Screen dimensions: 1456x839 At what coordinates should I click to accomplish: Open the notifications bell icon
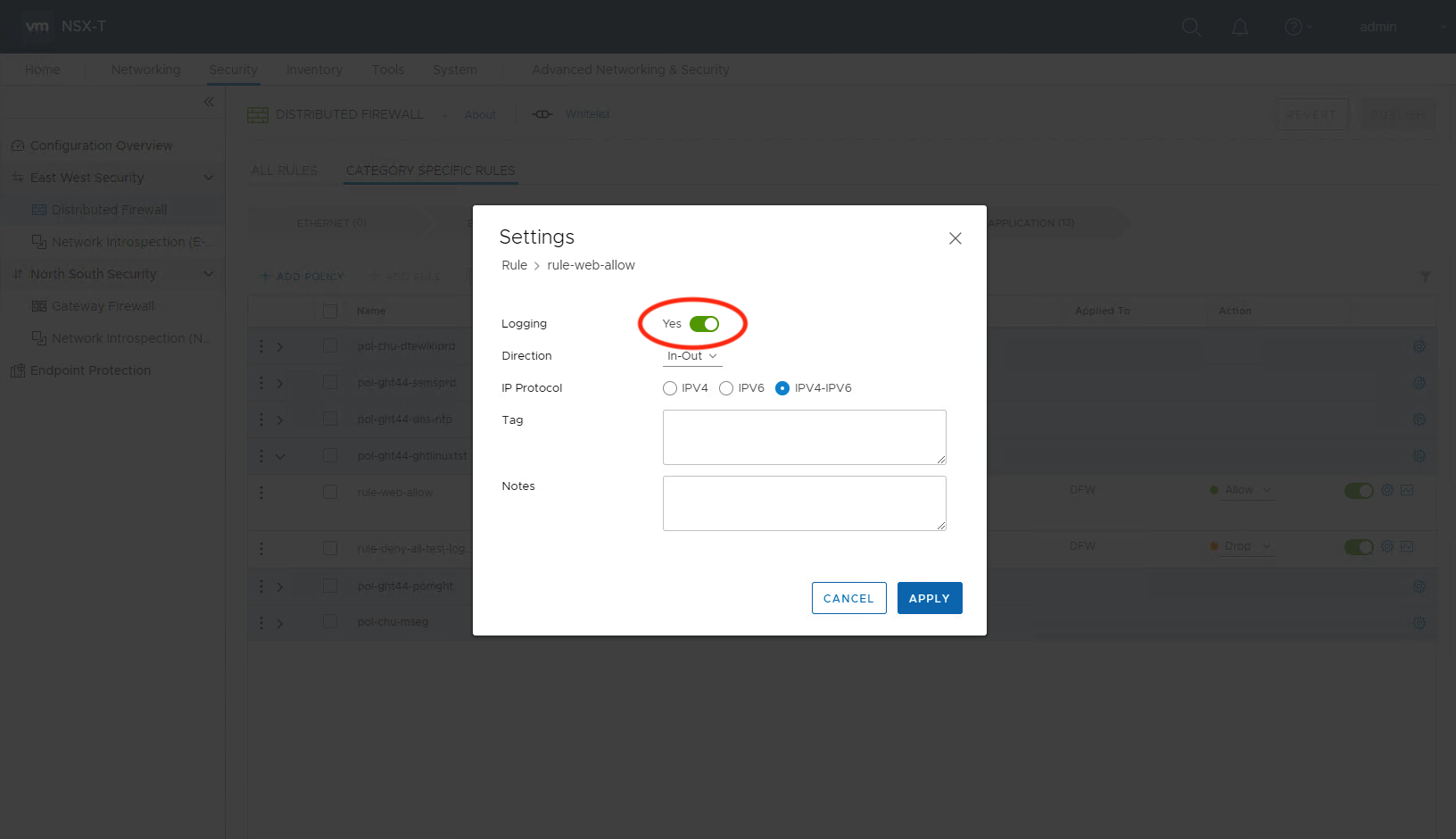click(x=1240, y=28)
